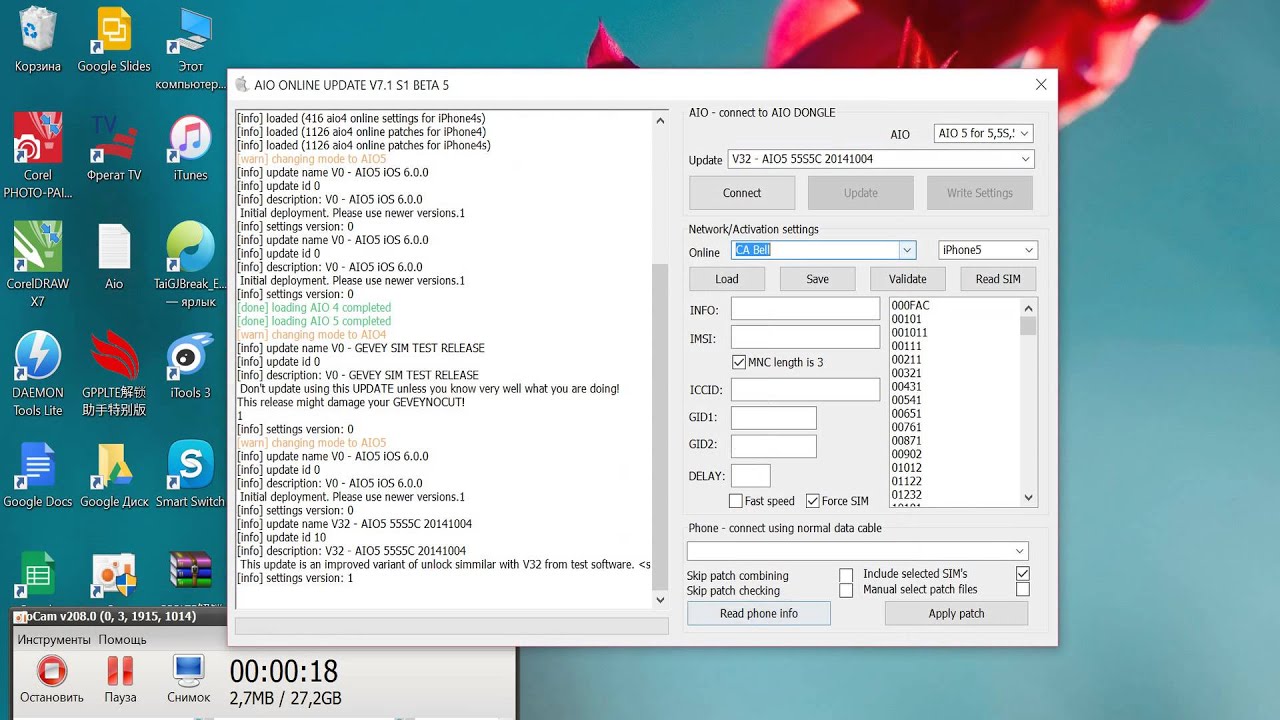Expand the Update V32 AIO5 dropdown
Viewport: 1280px width, 720px height.
pos(881,159)
